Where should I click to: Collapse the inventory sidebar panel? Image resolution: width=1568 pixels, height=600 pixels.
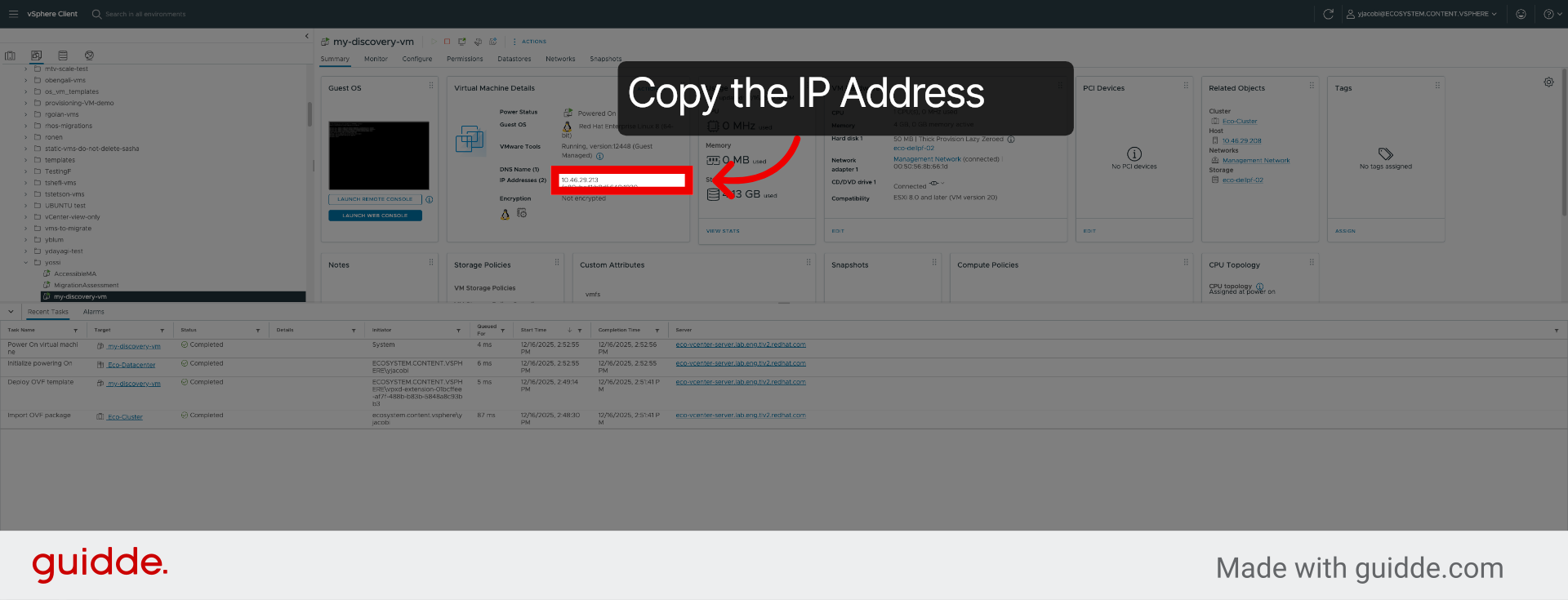[x=307, y=36]
